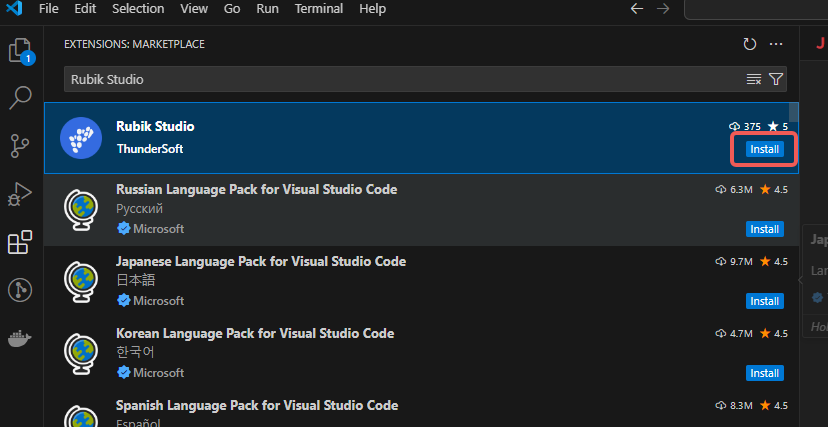Select Spanish Language Pack for Visual Studio Code
The height and width of the screenshot is (427, 828).
point(257,405)
